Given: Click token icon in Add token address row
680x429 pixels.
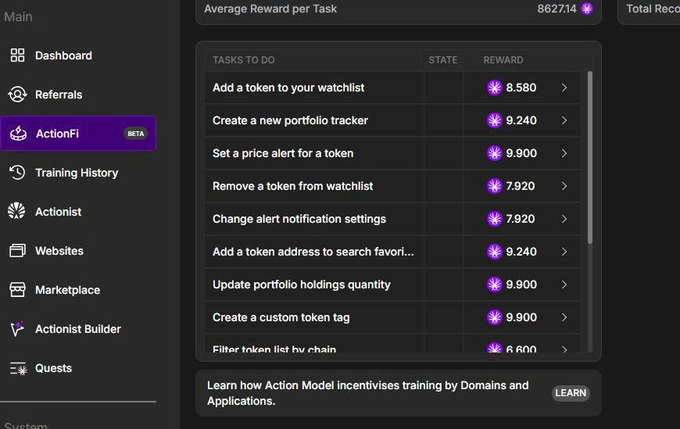Looking at the screenshot, I should coord(494,252).
